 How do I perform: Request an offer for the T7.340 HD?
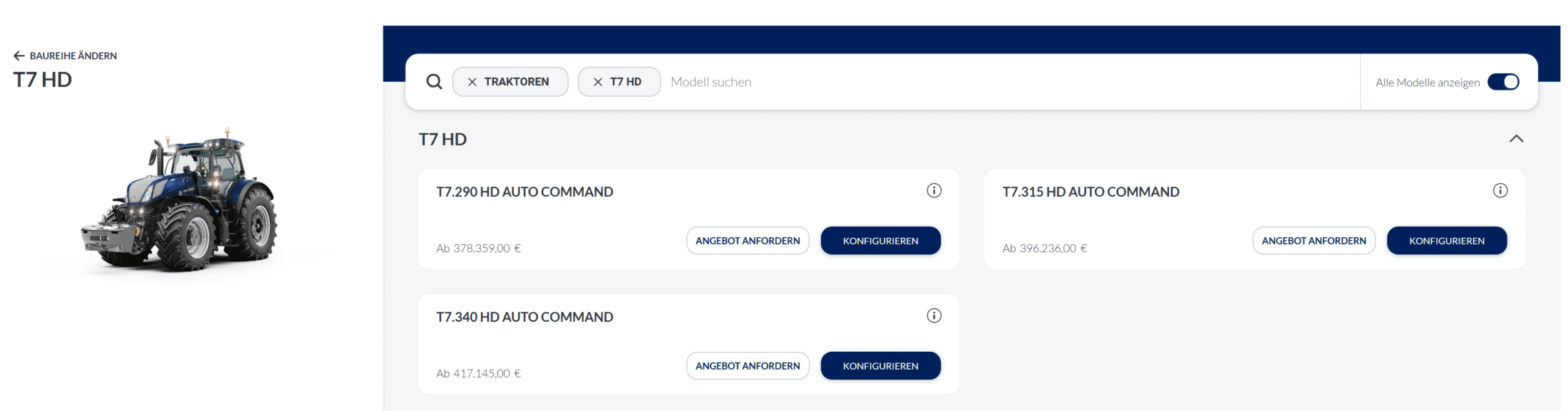pos(748,366)
